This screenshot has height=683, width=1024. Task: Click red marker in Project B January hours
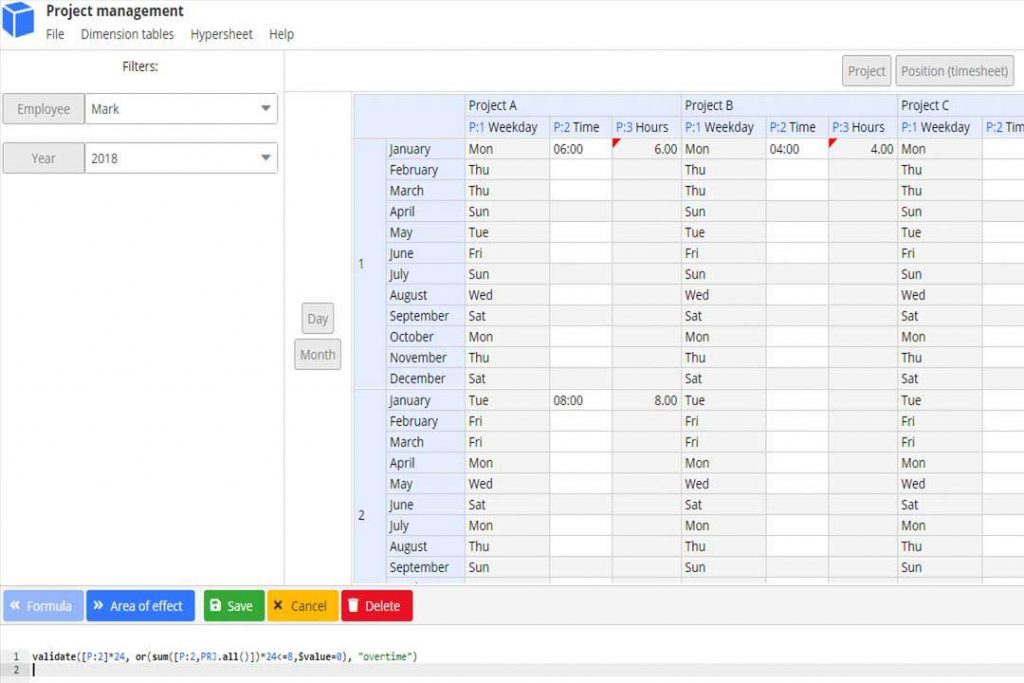833,143
